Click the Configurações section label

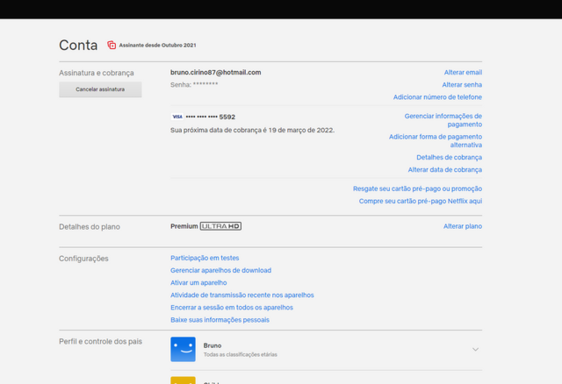pyautogui.click(x=84, y=259)
